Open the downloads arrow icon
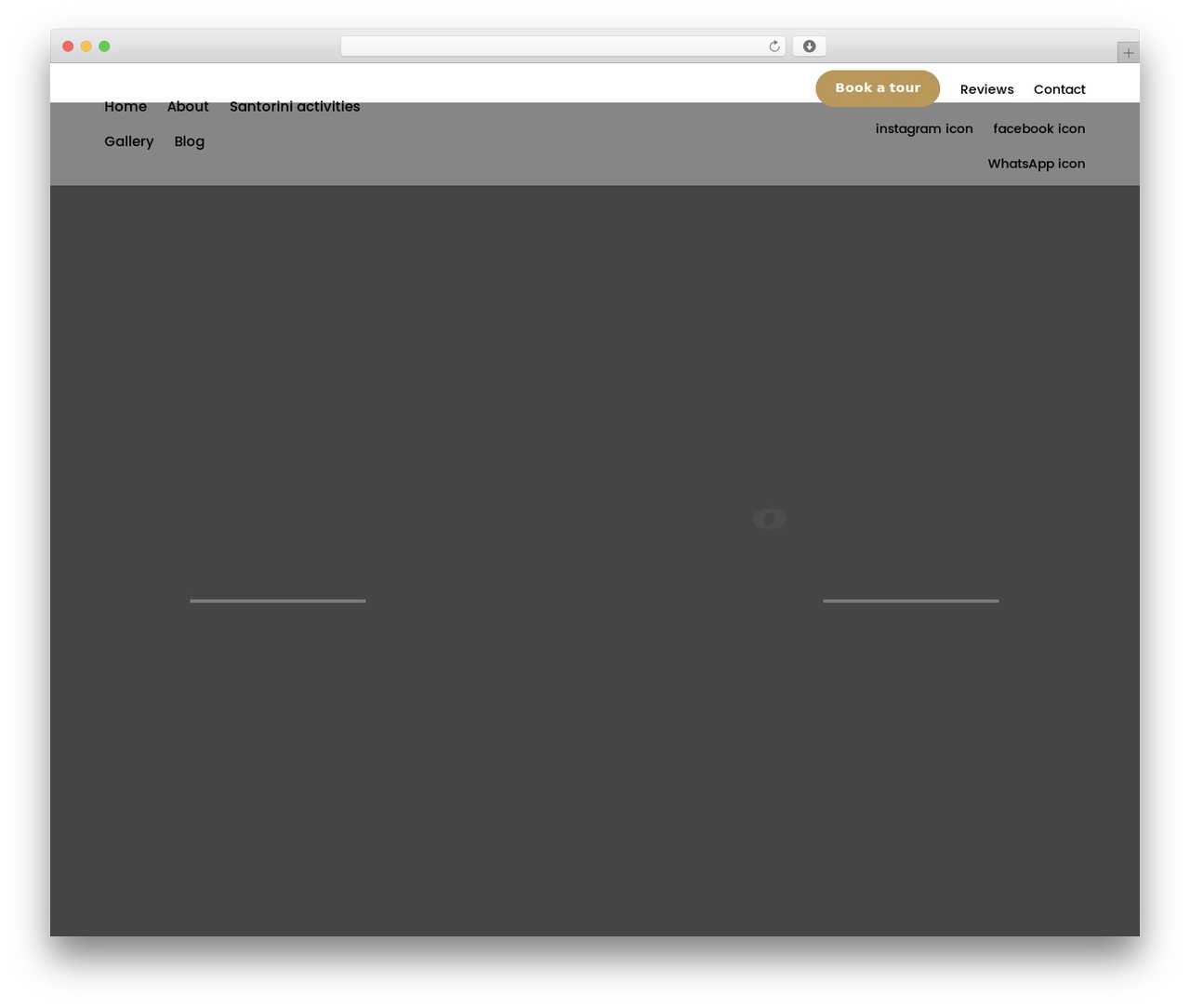This screenshot has width=1190, height=1008. (x=809, y=46)
